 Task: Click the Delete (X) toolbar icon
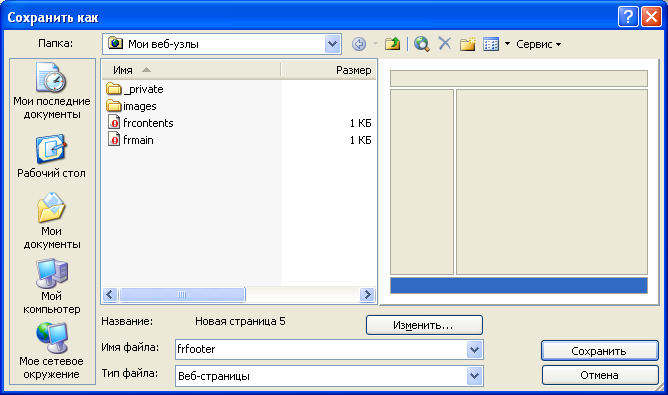point(445,43)
